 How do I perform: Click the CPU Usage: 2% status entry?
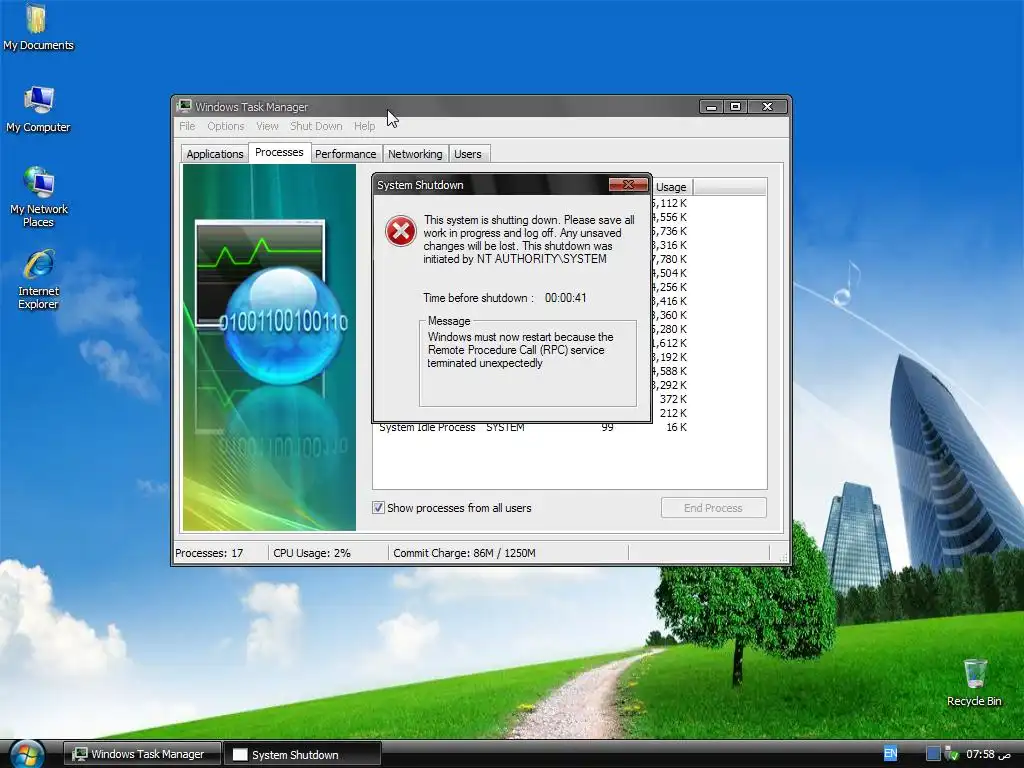click(x=312, y=553)
